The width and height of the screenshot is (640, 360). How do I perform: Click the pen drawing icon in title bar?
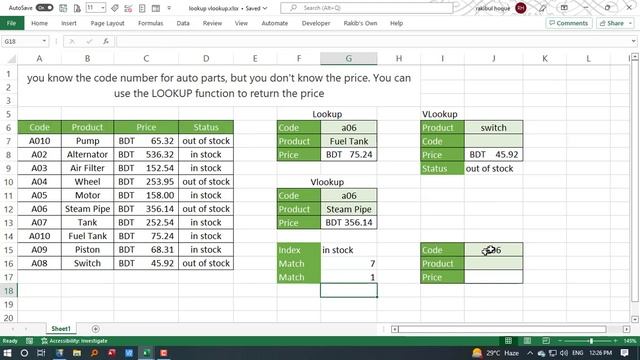click(x=542, y=8)
